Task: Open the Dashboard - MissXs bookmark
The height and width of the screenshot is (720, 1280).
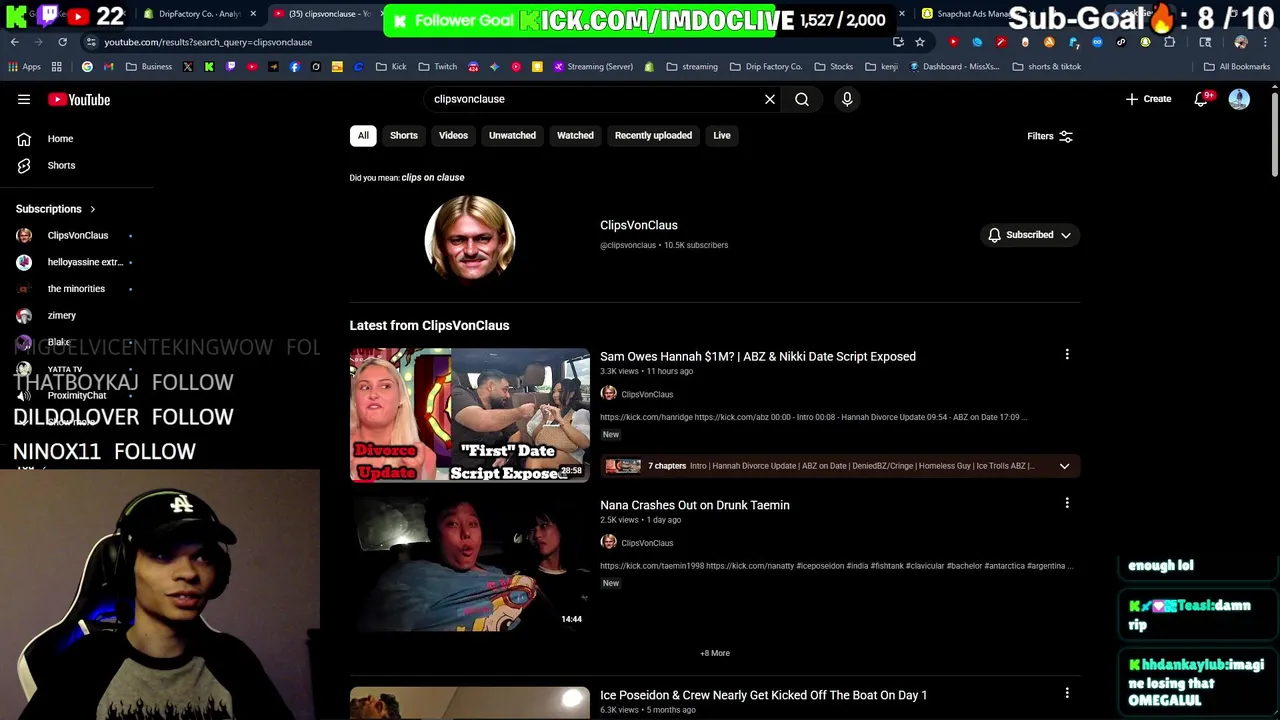Action: (x=955, y=67)
